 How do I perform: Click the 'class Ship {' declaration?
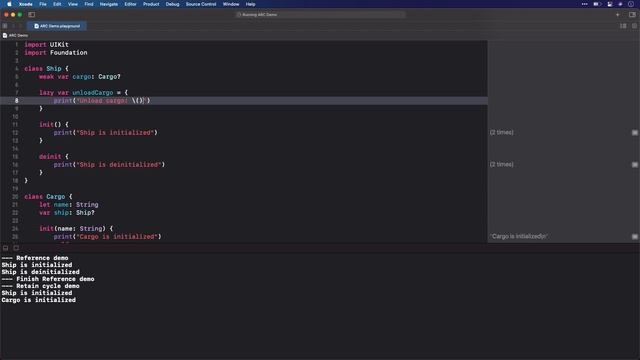(x=47, y=69)
